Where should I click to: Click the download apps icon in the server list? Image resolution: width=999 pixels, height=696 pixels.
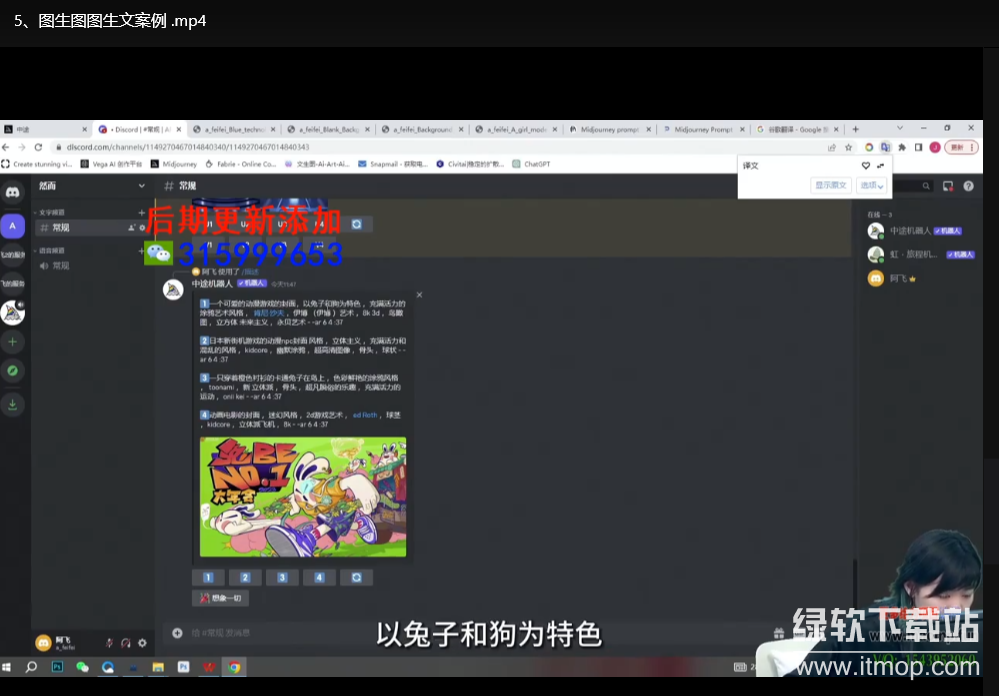[x=12, y=404]
